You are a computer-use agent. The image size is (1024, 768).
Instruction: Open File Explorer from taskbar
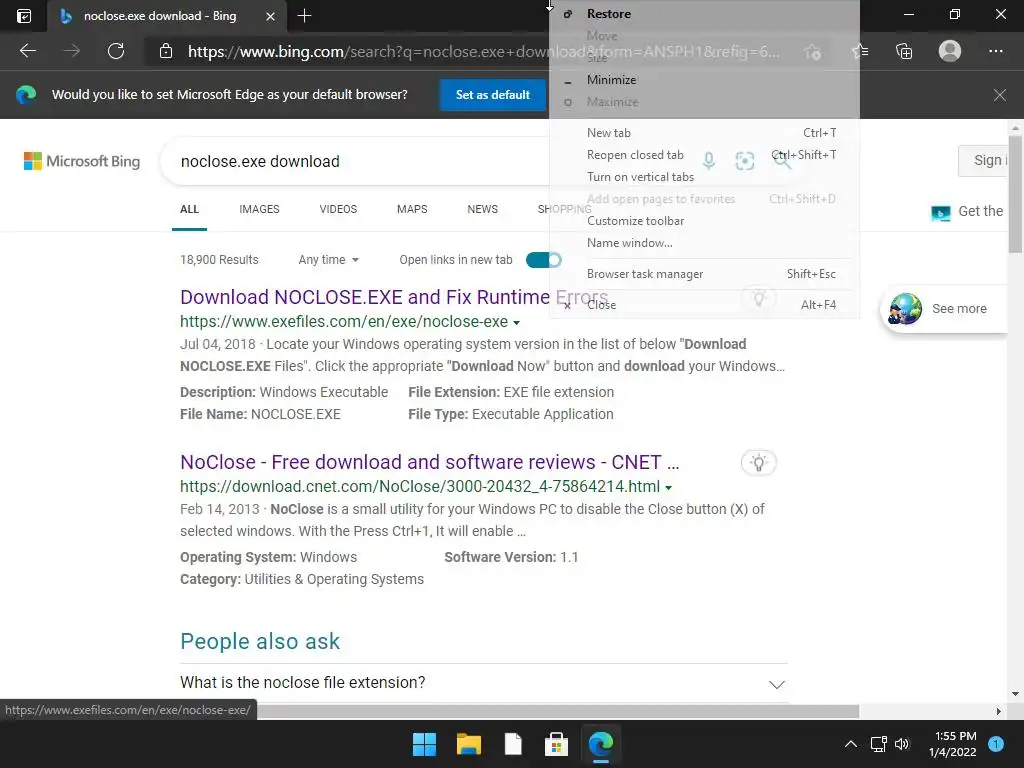pos(468,744)
